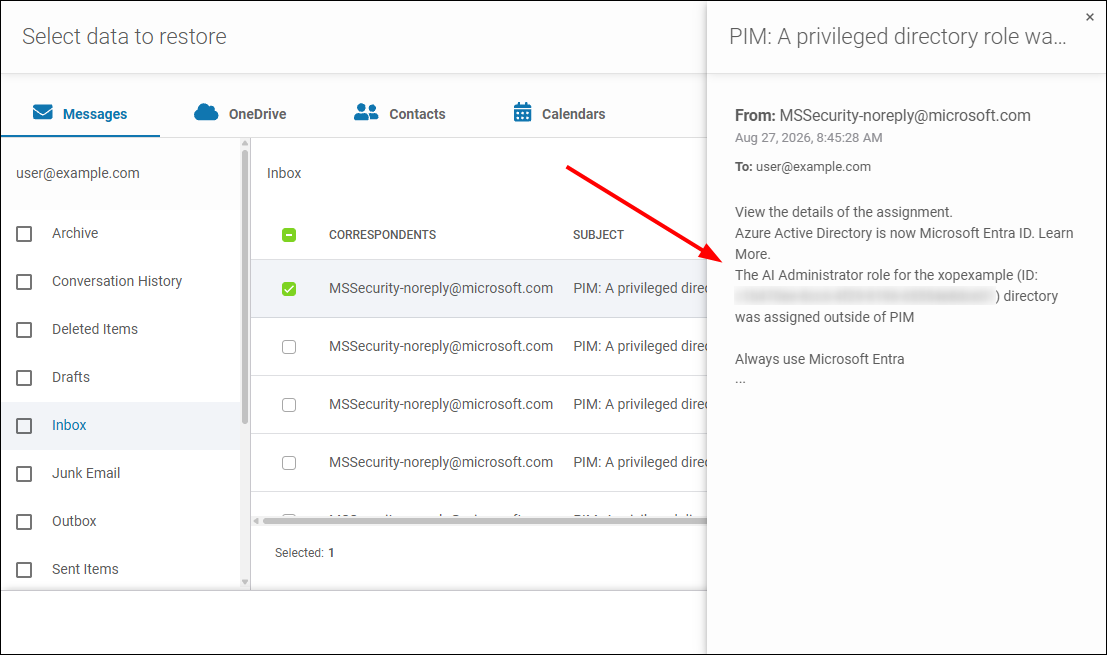Click the folder list scroll-down arrow

coord(245,582)
